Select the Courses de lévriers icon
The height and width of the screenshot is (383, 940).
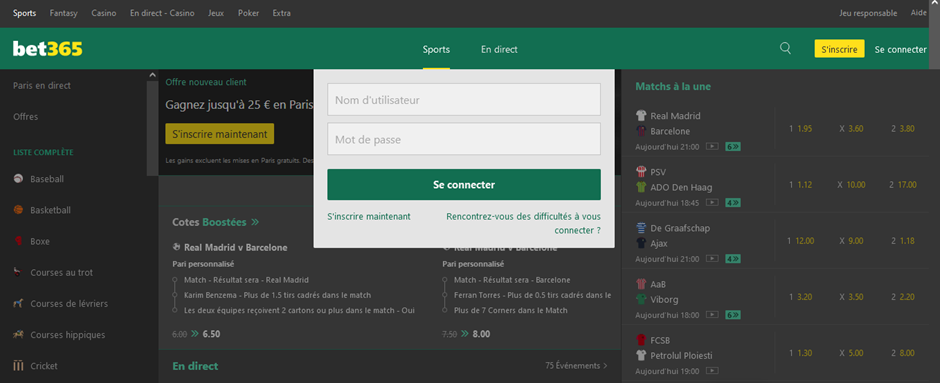coord(19,303)
